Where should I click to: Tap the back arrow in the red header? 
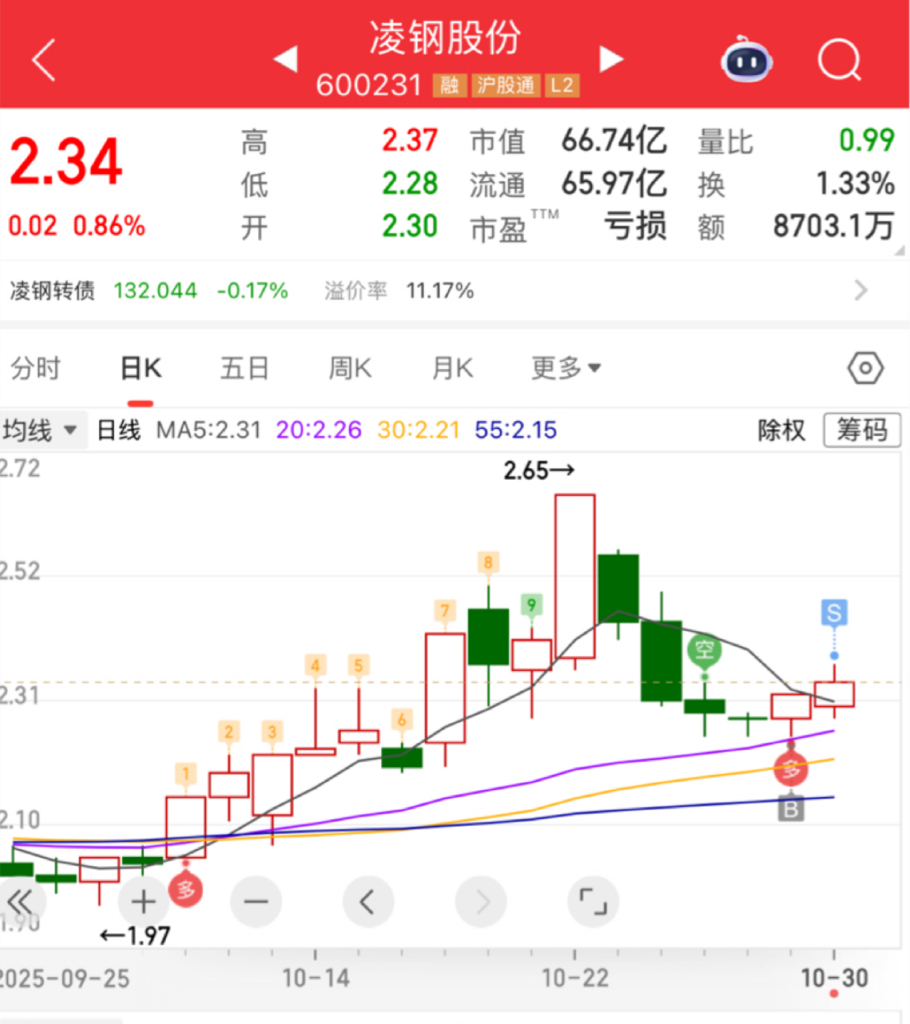[x=44, y=60]
